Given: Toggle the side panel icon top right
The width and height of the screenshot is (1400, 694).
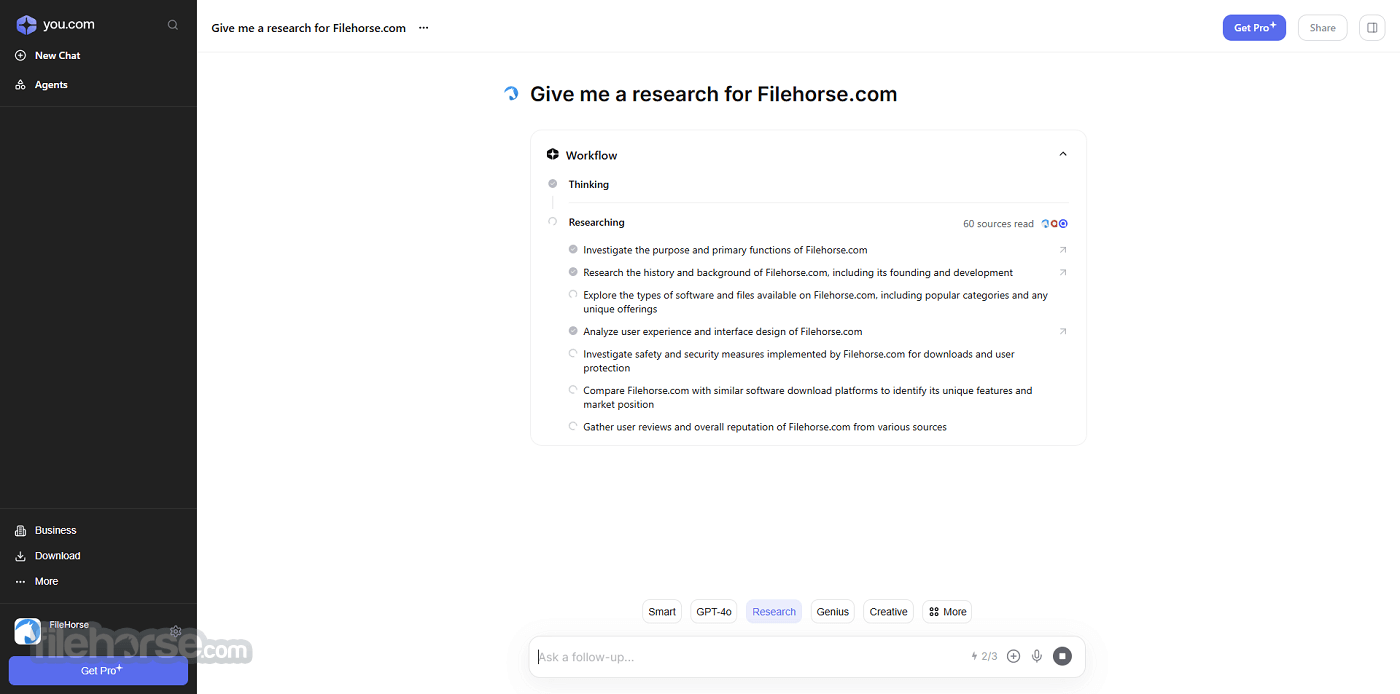Looking at the screenshot, I should tap(1372, 28).
